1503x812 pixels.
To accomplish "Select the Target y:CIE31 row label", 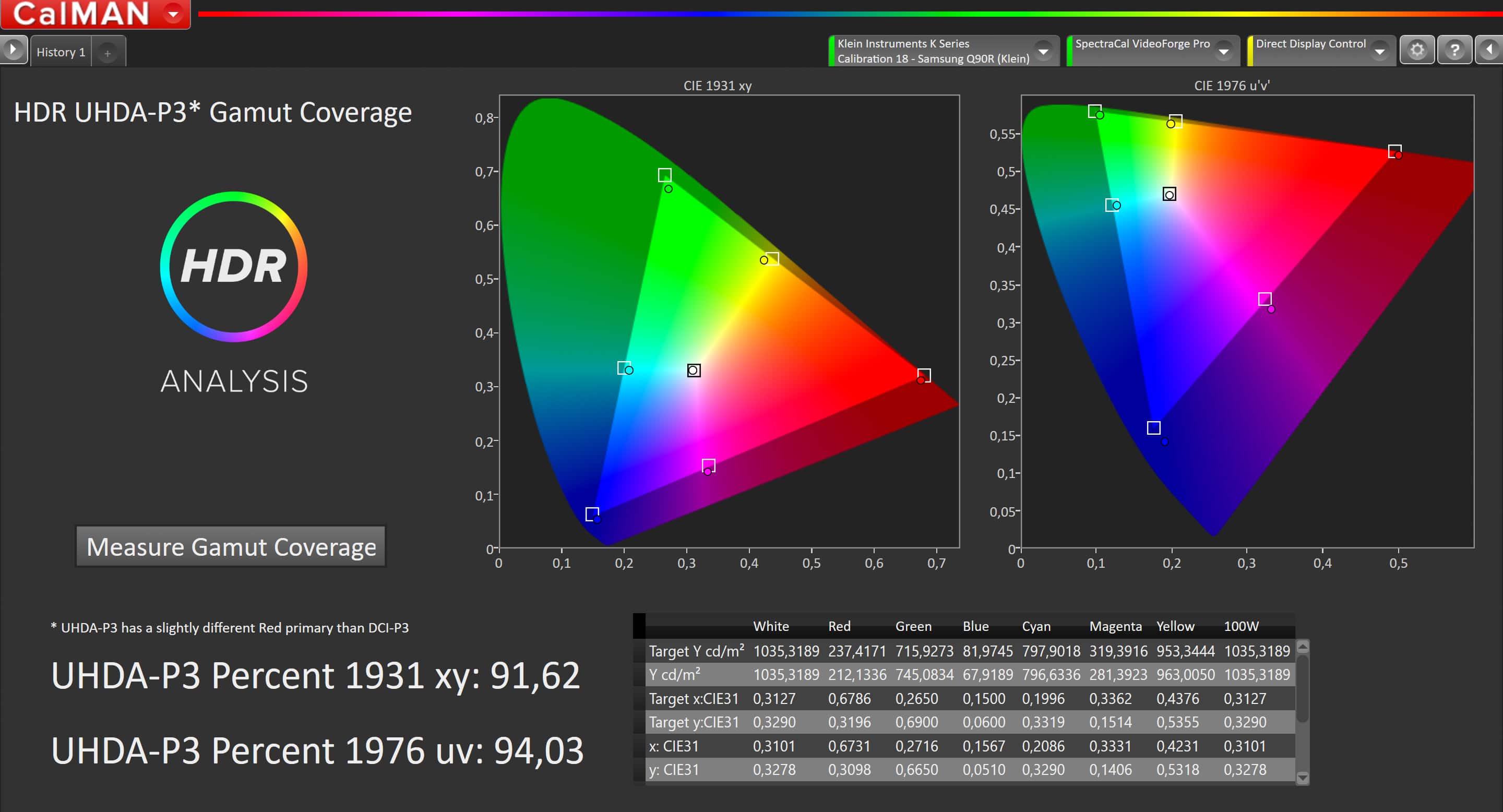I will pyautogui.click(x=694, y=722).
